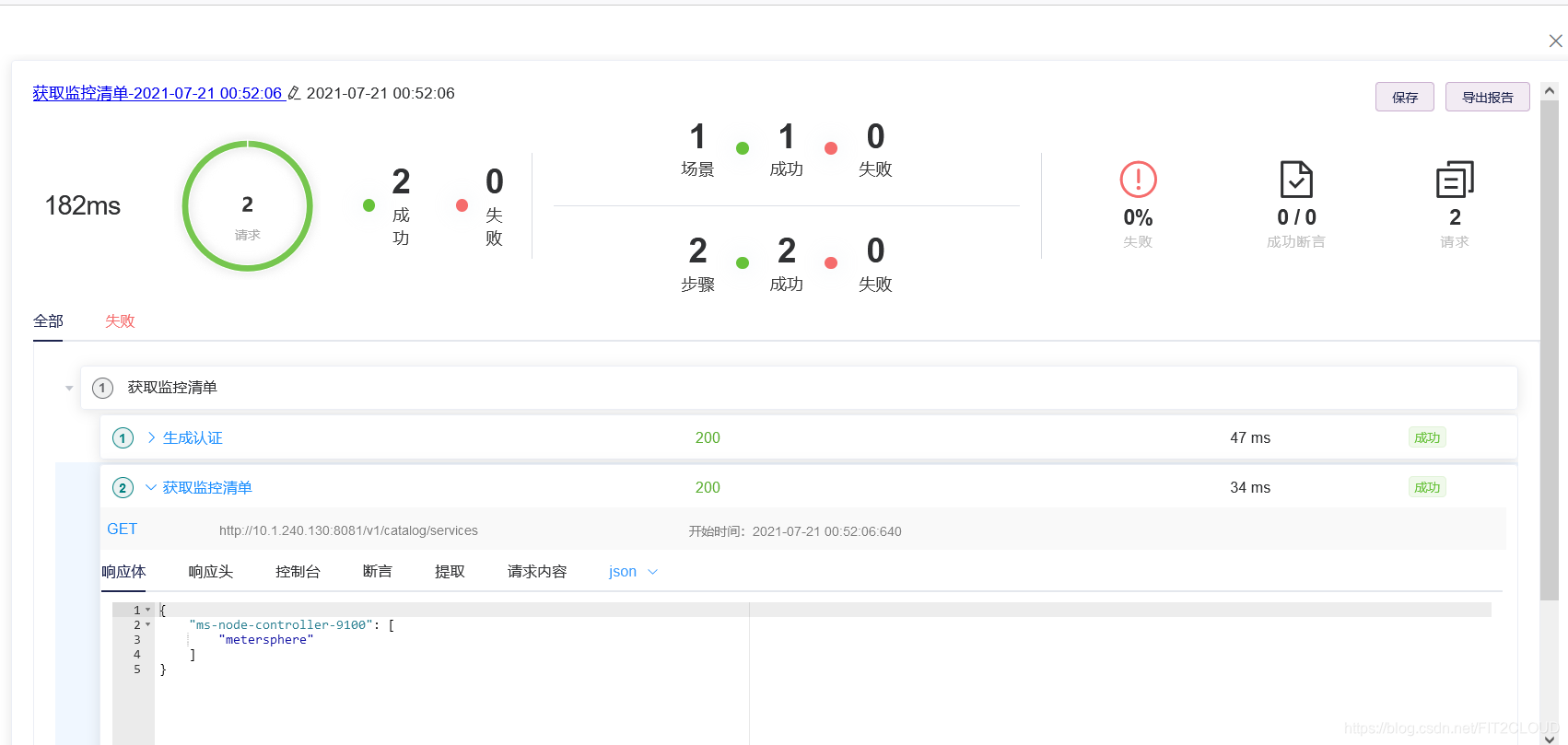This screenshot has height=745, width=1568.
Task: Click the circled number 2 beside 获取监控清单 step
Action: click(123, 488)
